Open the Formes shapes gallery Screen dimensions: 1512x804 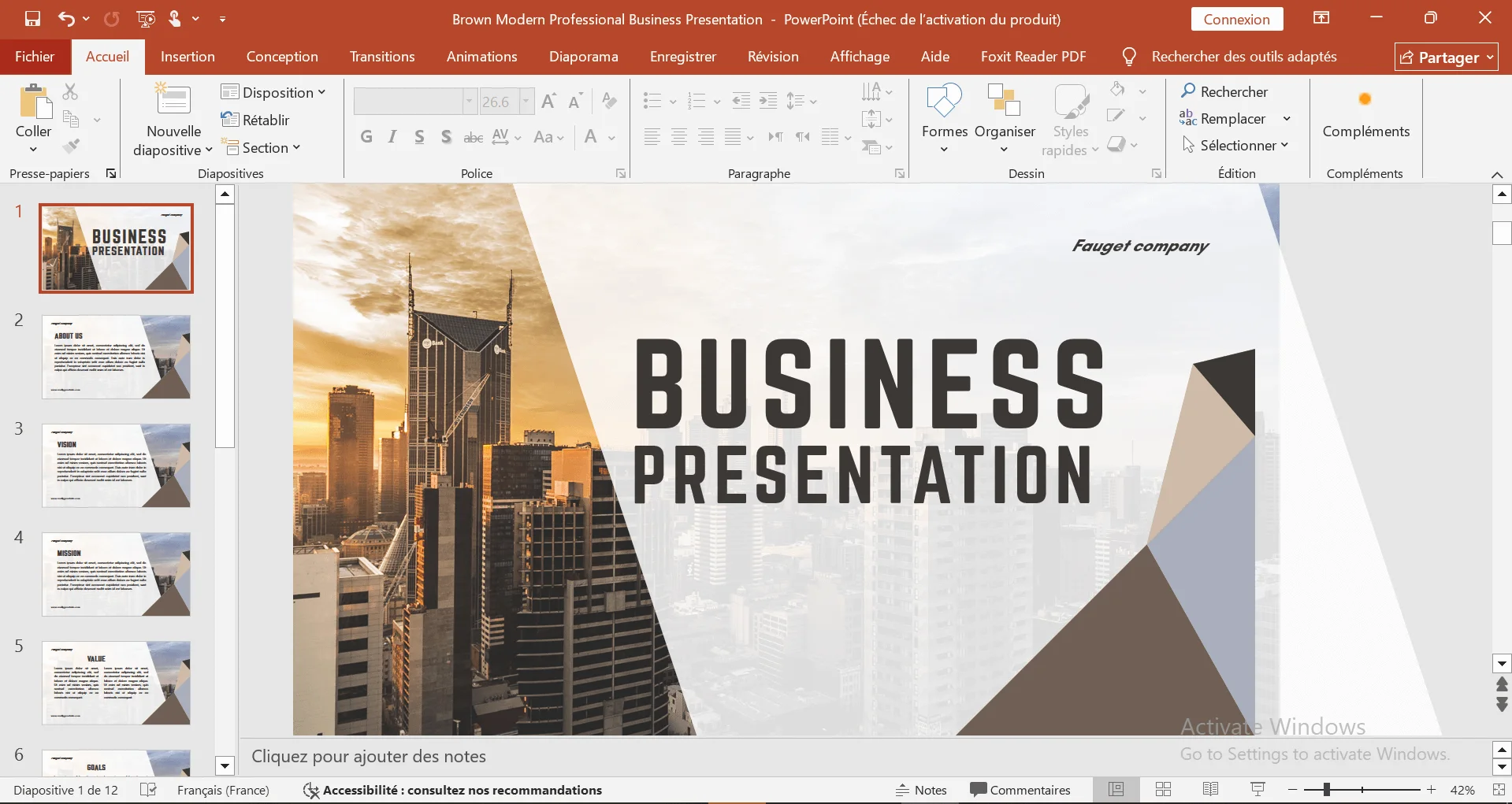pyautogui.click(x=944, y=102)
